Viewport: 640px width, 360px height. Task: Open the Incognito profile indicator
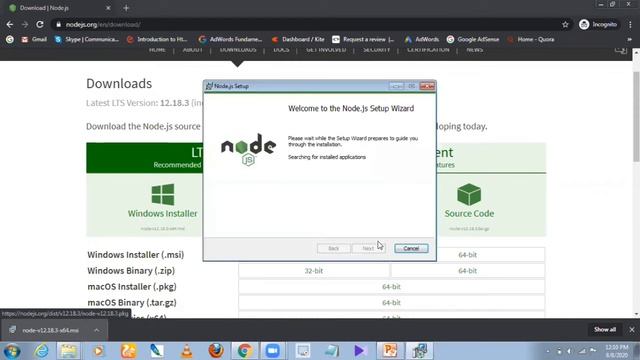click(598, 24)
